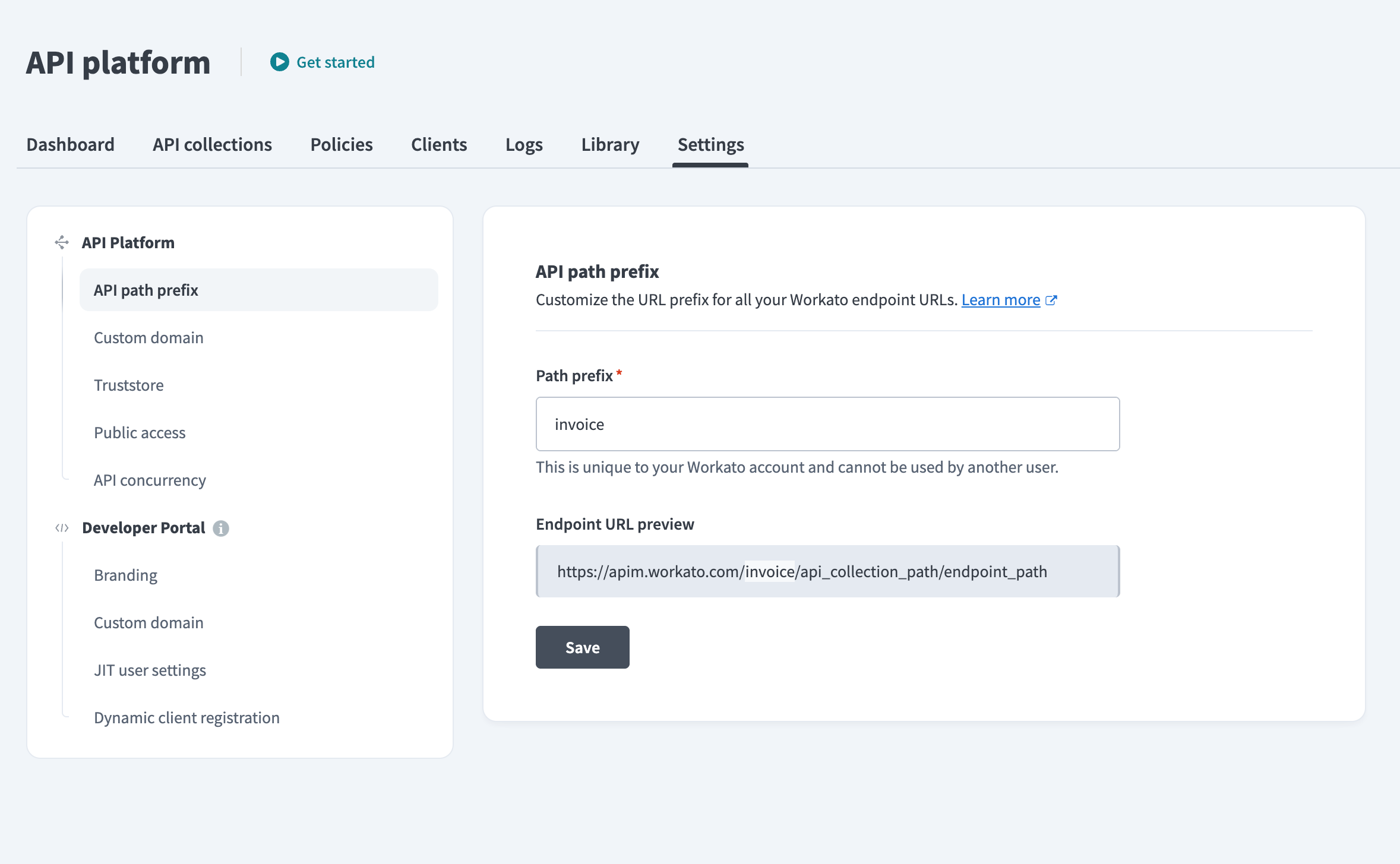Click the API platform page title

(x=118, y=62)
